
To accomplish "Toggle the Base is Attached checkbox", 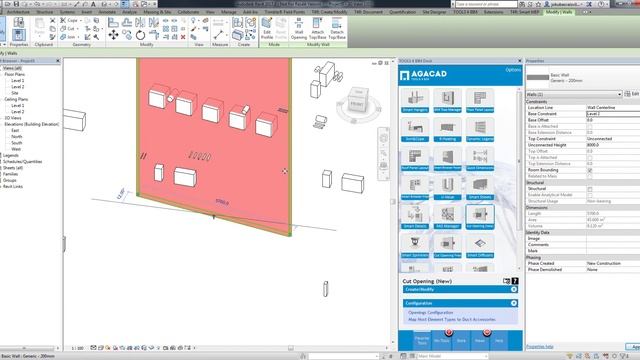I will point(590,127).
